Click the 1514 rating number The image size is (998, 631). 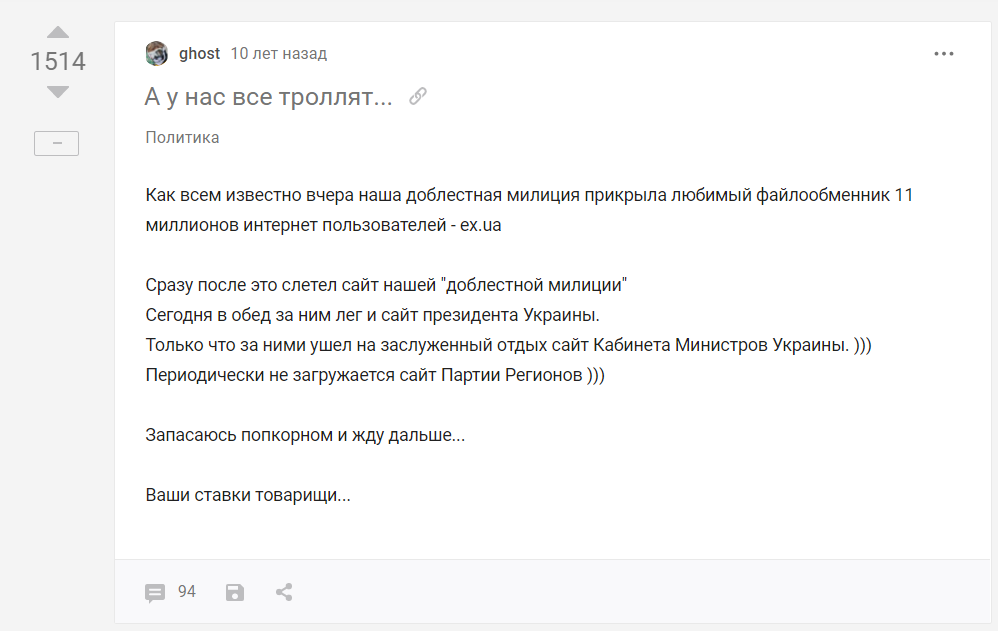tap(58, 62)
